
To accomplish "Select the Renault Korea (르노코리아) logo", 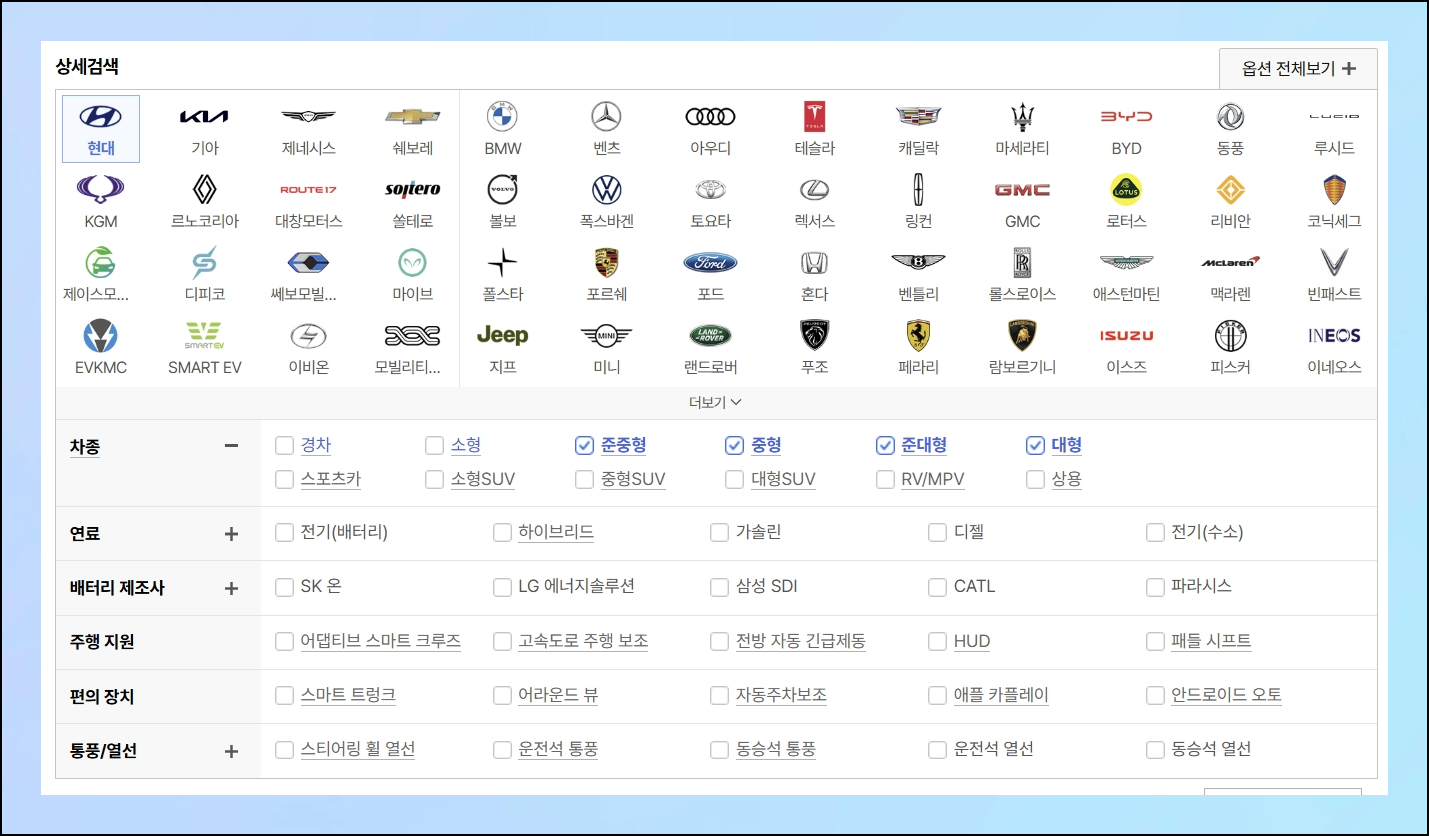I will (x=205, y=189).
